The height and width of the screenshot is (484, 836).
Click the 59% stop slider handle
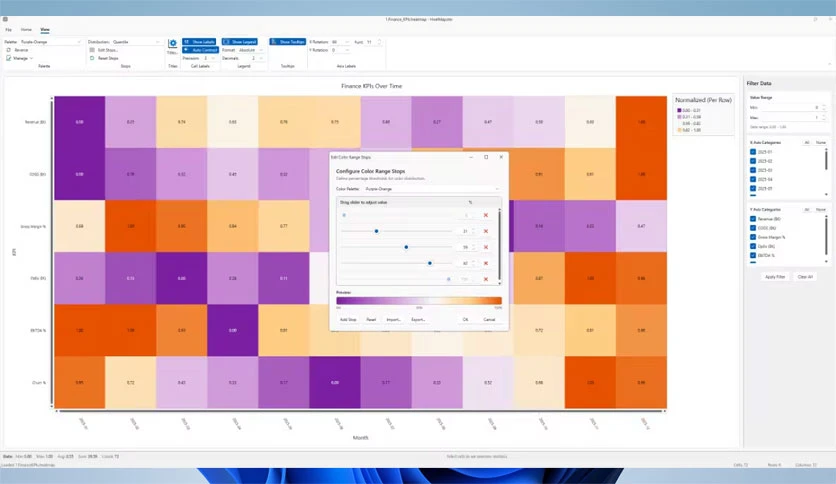coord(406,247)
